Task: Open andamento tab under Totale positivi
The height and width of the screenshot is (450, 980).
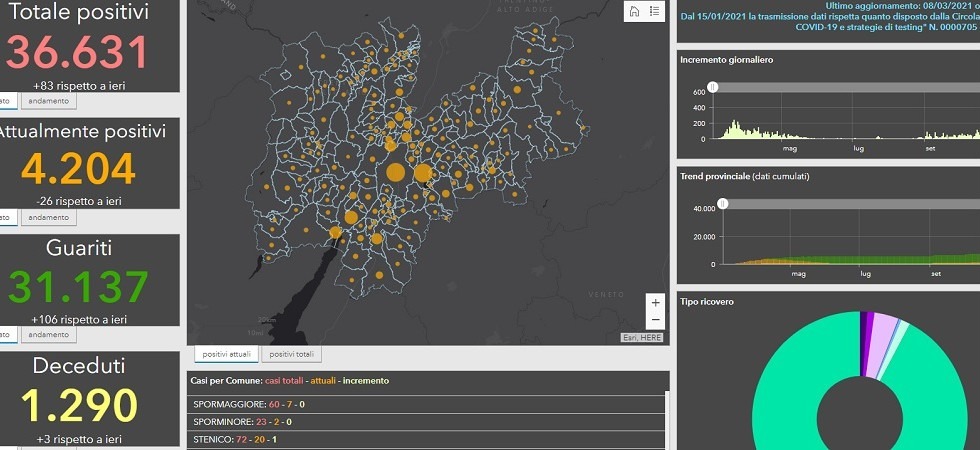Action: point(49,101)
